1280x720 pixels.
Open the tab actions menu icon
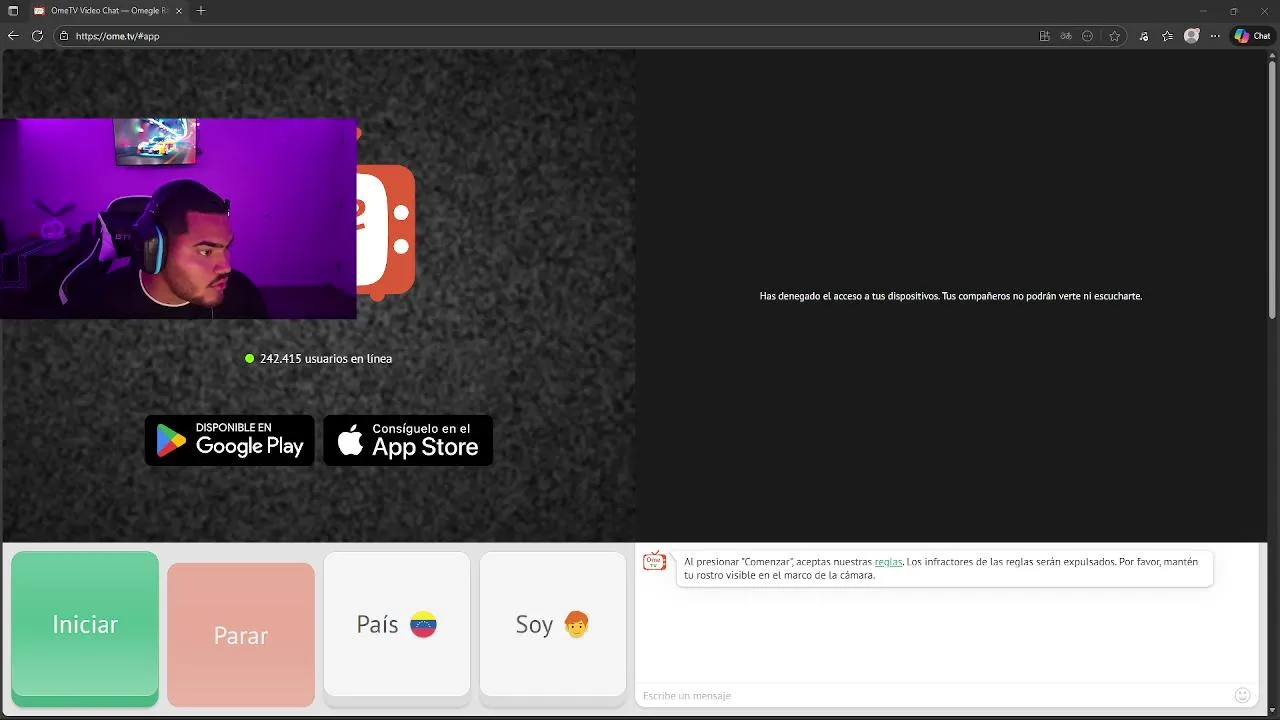coord(13,10)
